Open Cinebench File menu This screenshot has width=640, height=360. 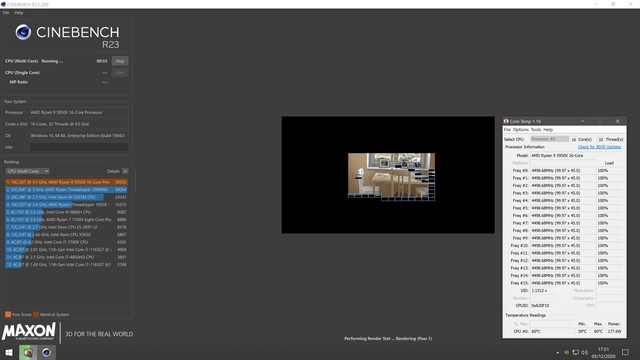click(x=6, y=13)
